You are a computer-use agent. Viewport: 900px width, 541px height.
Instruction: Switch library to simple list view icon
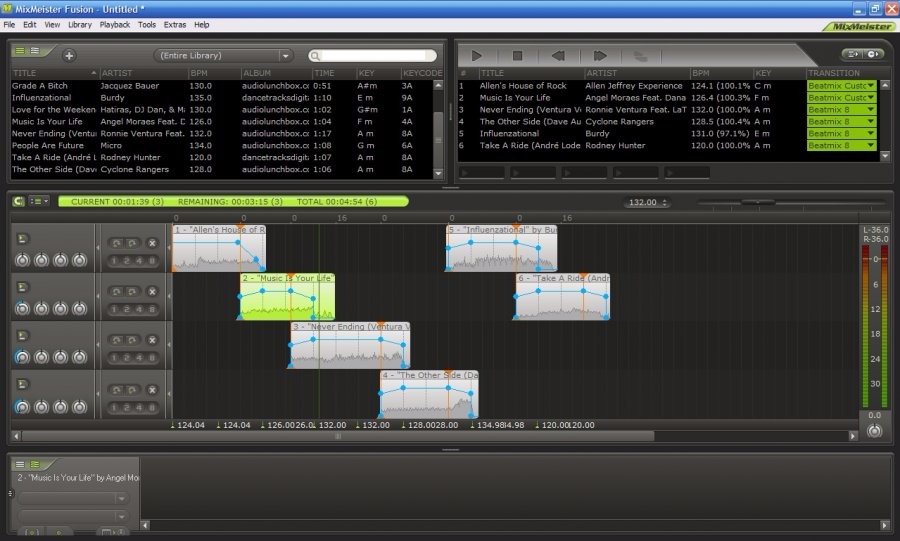click(x=20, y=51)
